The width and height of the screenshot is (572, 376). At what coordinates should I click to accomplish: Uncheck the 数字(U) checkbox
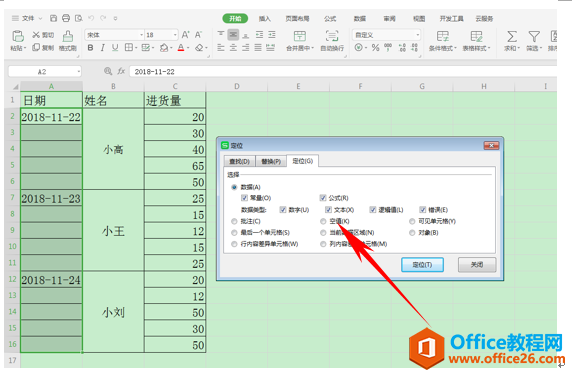click(x=283, y=210)
